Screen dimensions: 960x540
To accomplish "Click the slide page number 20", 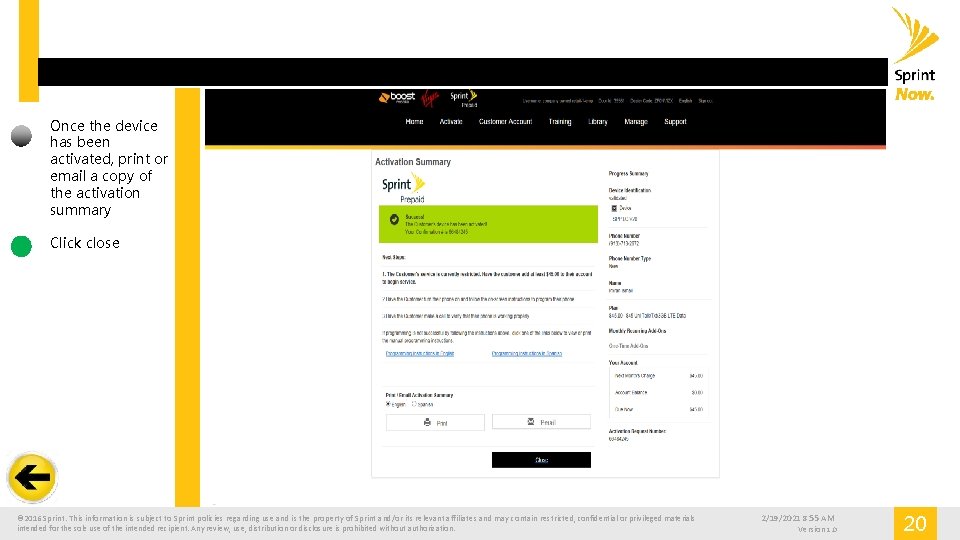I will [x=915, y=523].
